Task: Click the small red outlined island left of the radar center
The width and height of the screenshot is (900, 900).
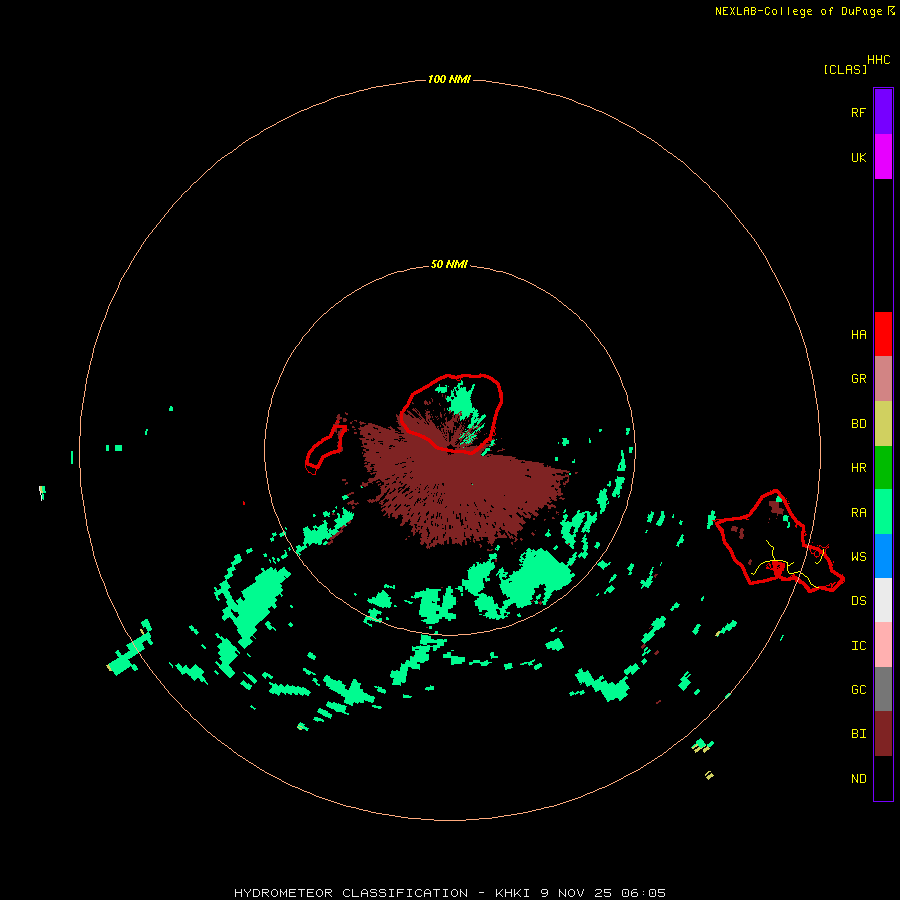Action: click(x=326, y=447)
